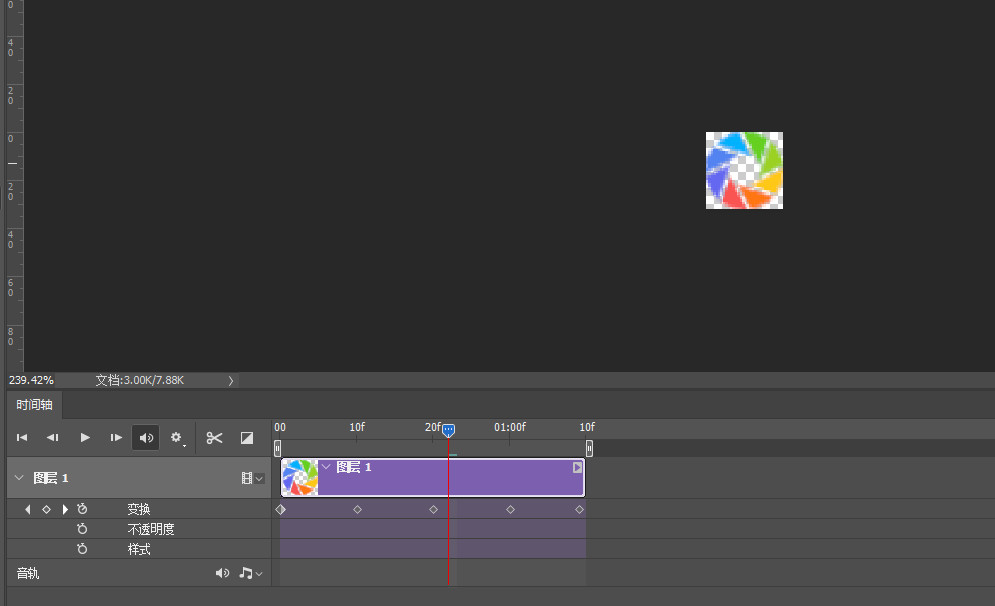Select the 变换 keyframe at 10f
The image size is (995, 606).
(x=357, y=510)
